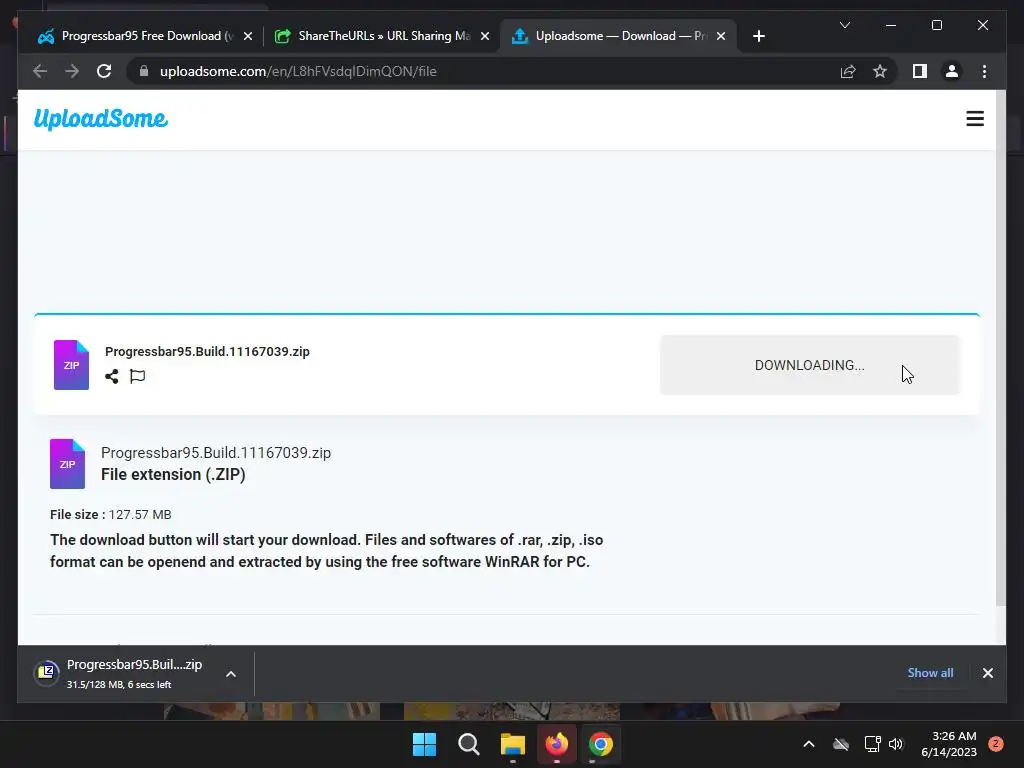Click the File extension (.ZIP) heading
The image size is (1024, 768).
click(173, 475)
